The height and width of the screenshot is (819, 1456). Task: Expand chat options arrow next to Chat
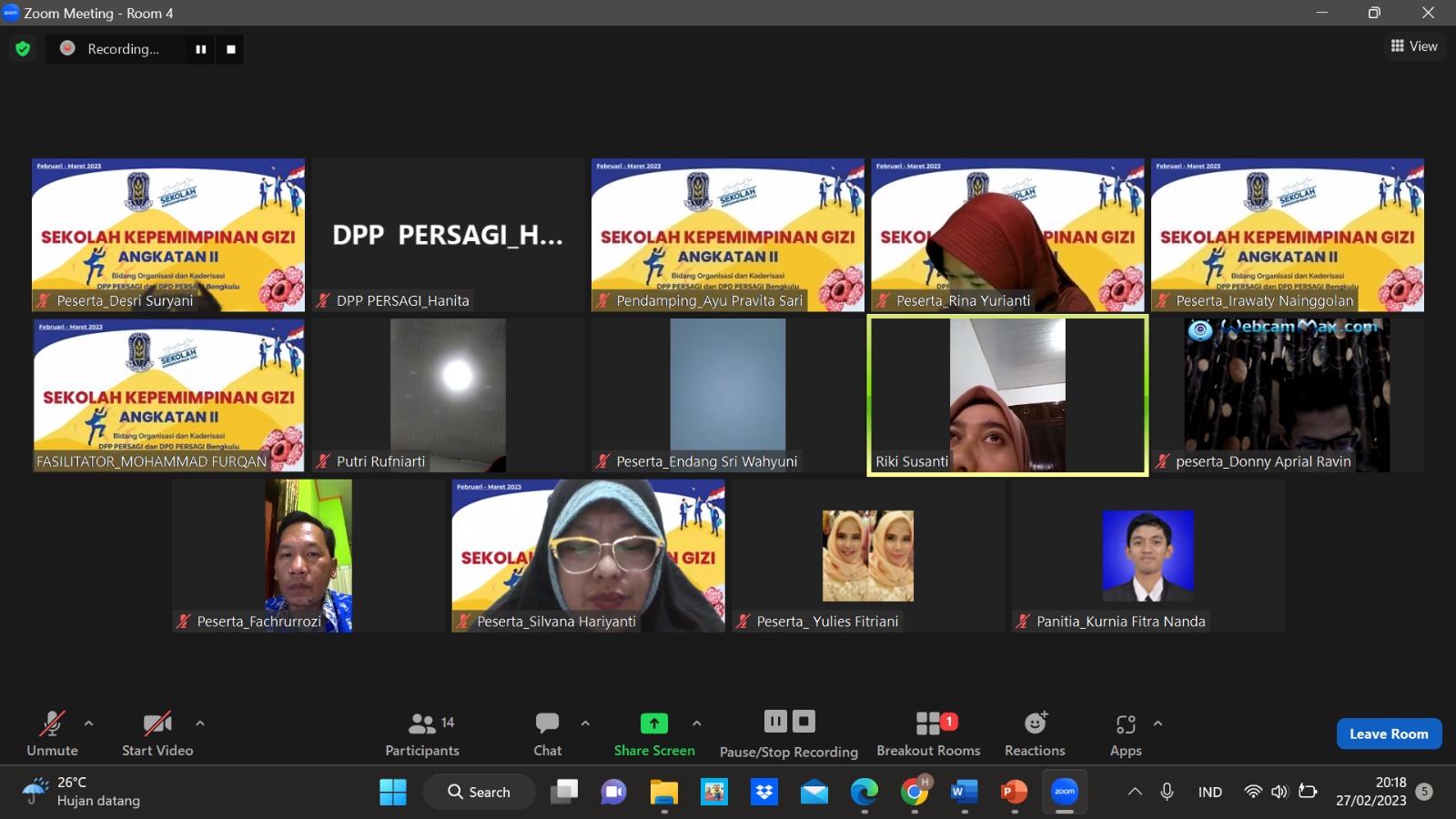click(x=585, y=723)
